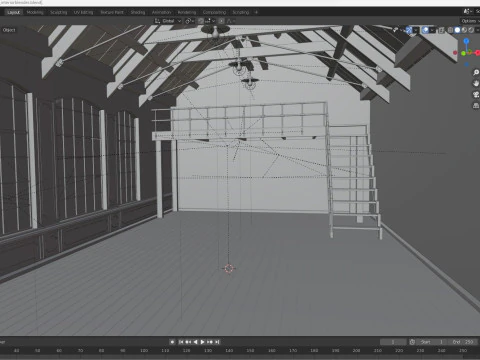This screenshot has height=360, width=480.
Task: Toggle X-ray mode
Action: (x=441, y=30)
